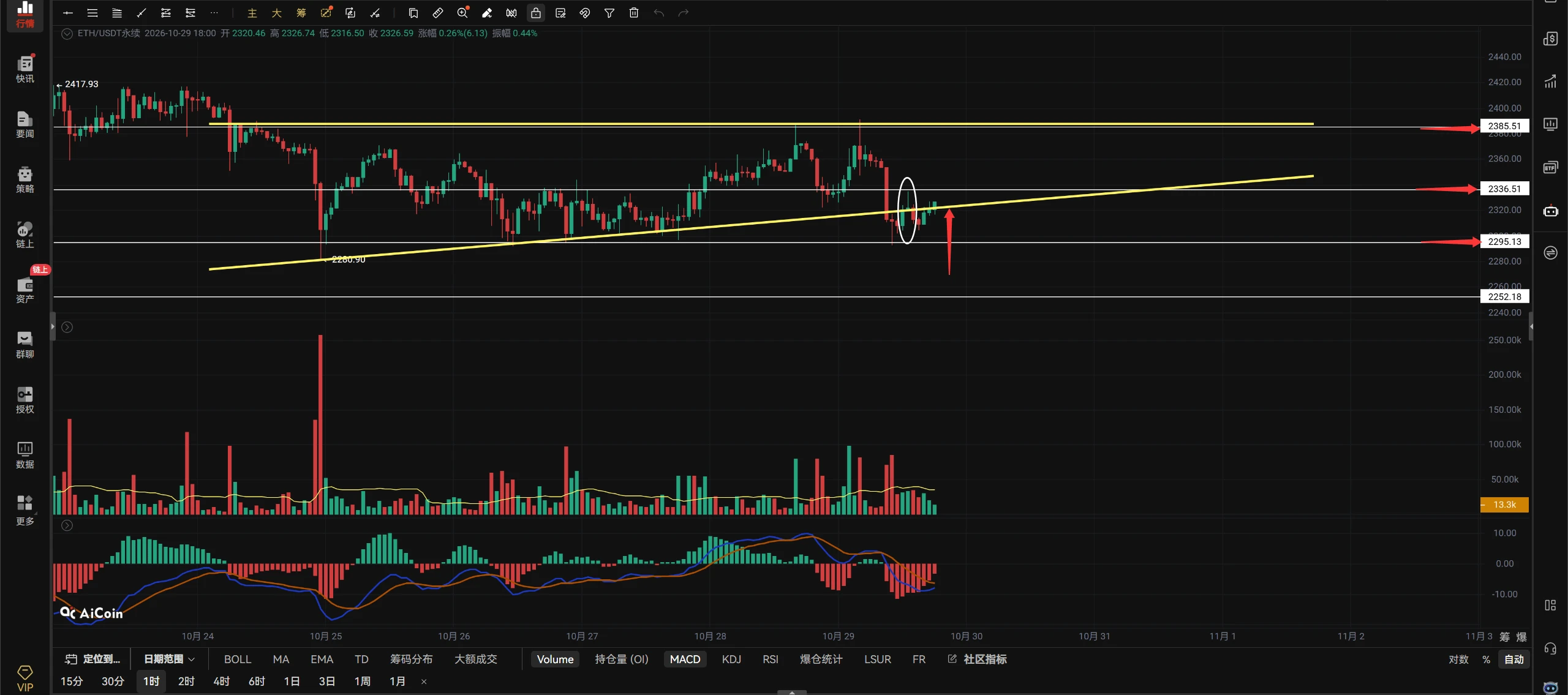1568x695 pixels.
Task: Expand the 日期范围 dropdown
Action: point(169,659)
